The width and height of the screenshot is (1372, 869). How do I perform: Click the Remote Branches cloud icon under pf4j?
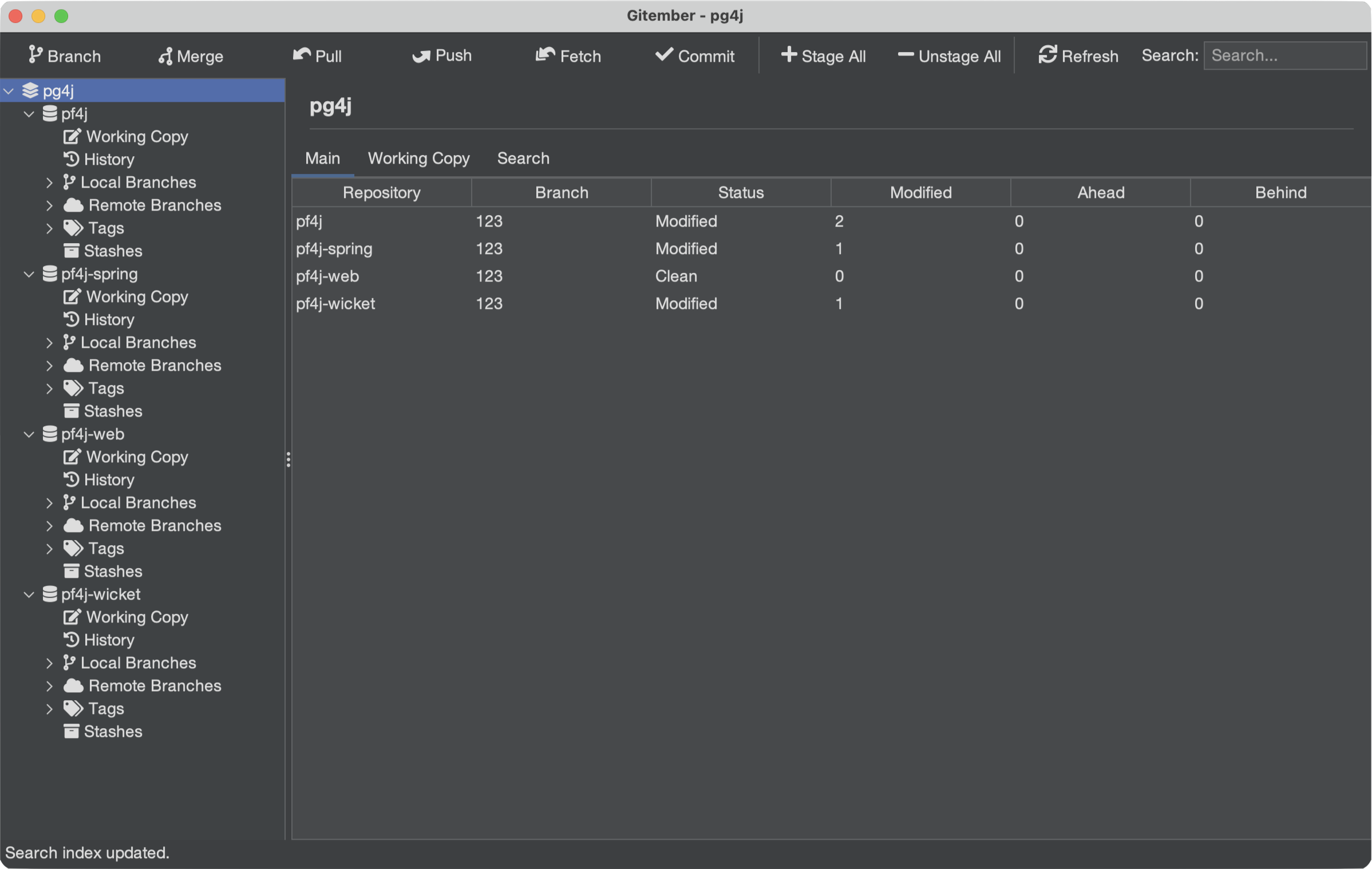coord(73,205)
